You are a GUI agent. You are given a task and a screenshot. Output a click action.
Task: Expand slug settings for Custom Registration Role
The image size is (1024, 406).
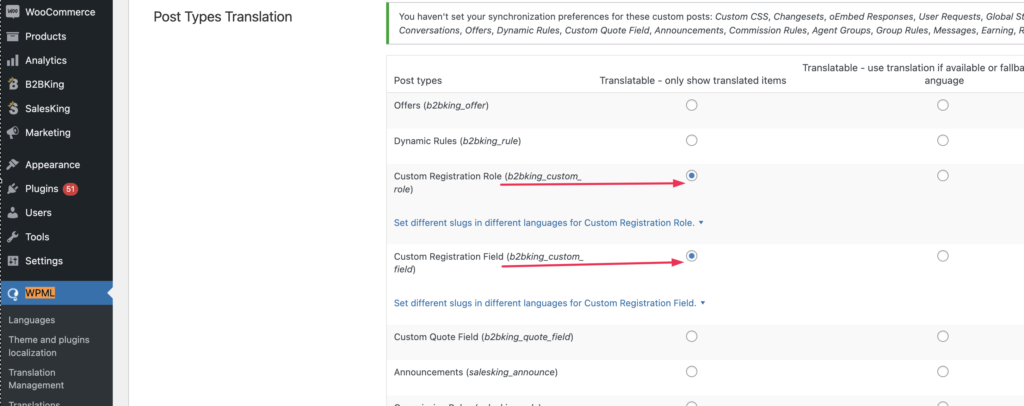click(x=549, y=223)
